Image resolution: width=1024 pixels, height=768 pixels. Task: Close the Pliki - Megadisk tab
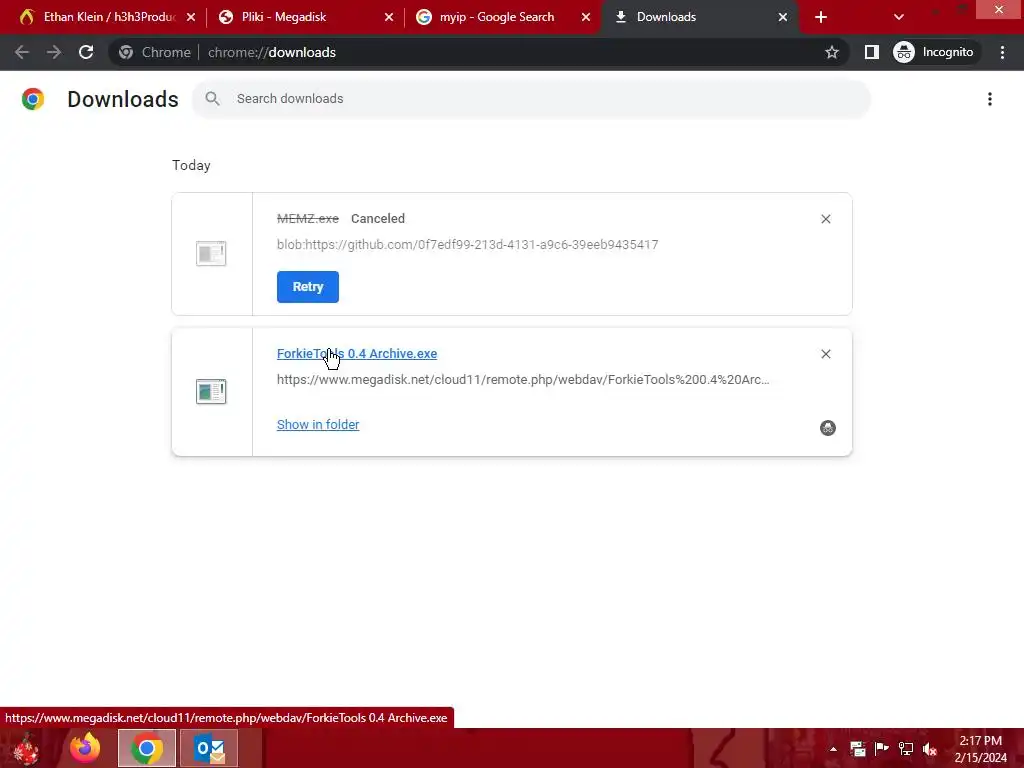pyautogui.click(x=389, y=17)
